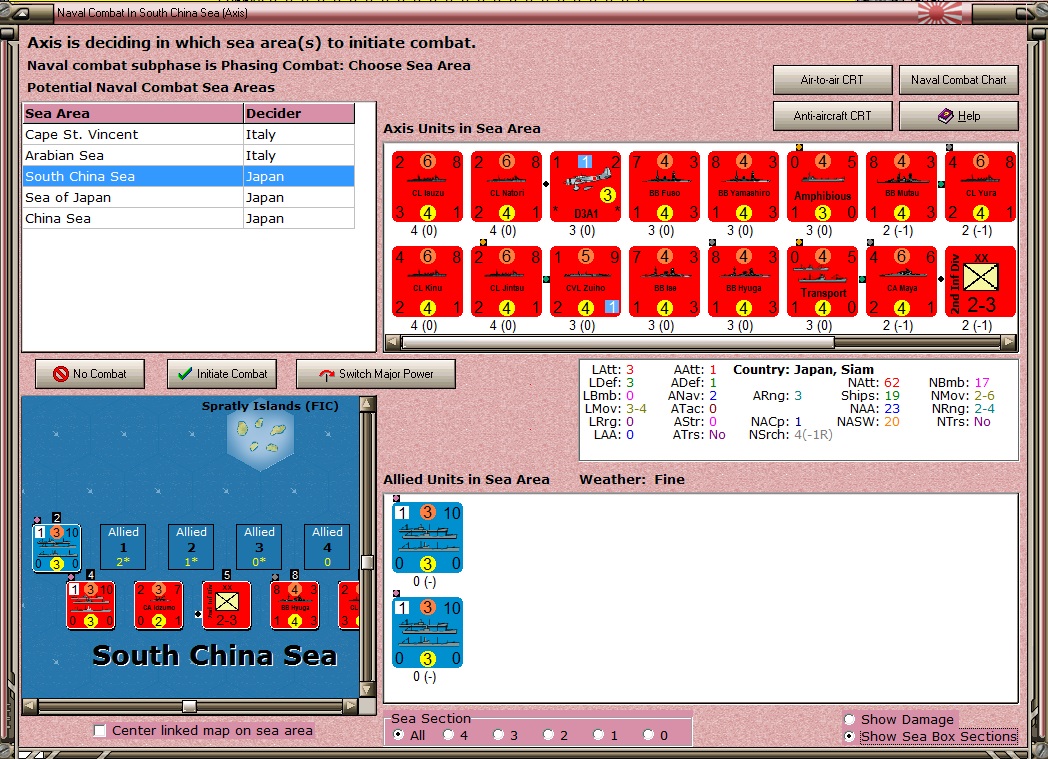Click the BB Hyuga counter on the map
The image size is (1048, 759).
[x=295, y=605]
